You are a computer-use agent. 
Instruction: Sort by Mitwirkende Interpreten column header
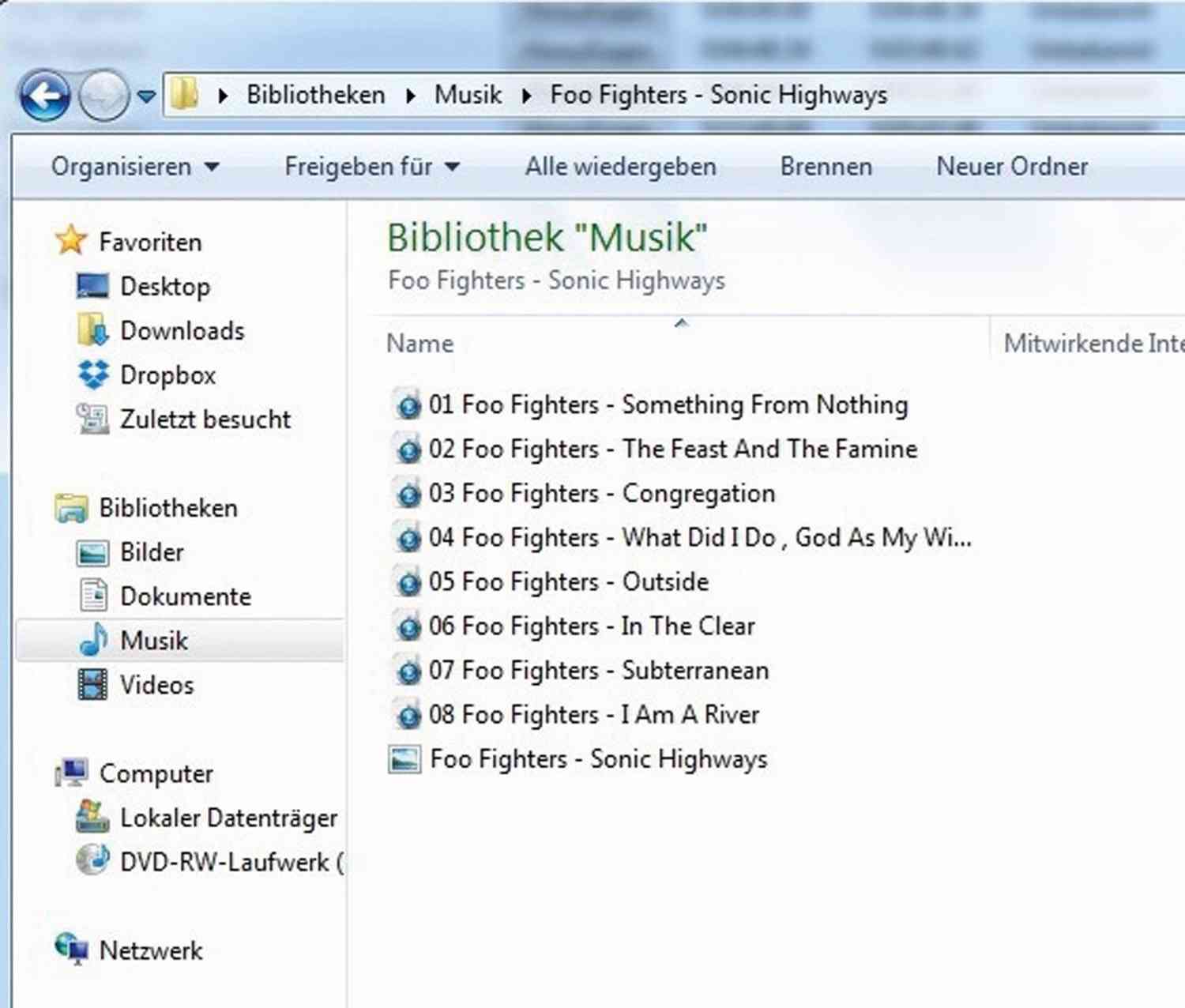pyautogui.click(x=1093, y=343)
